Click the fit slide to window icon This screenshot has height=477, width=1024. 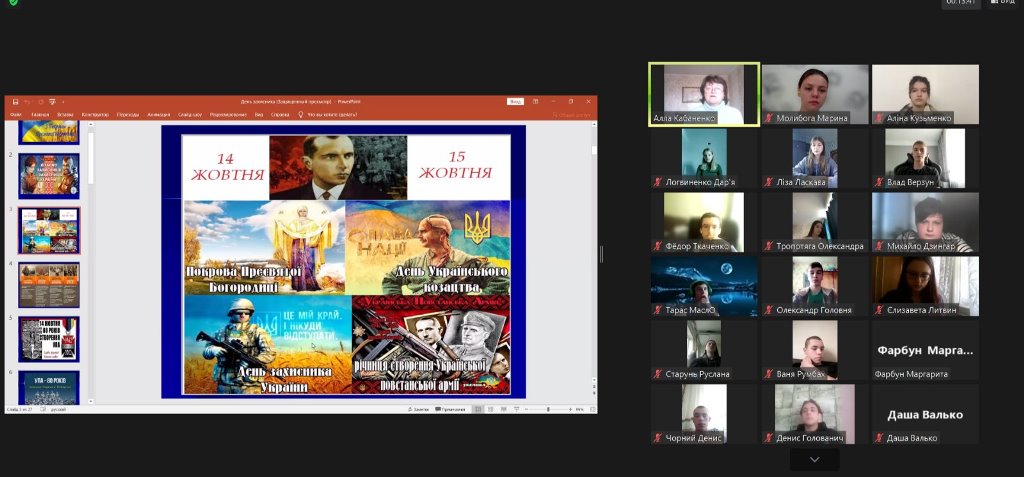click(592, 409)
